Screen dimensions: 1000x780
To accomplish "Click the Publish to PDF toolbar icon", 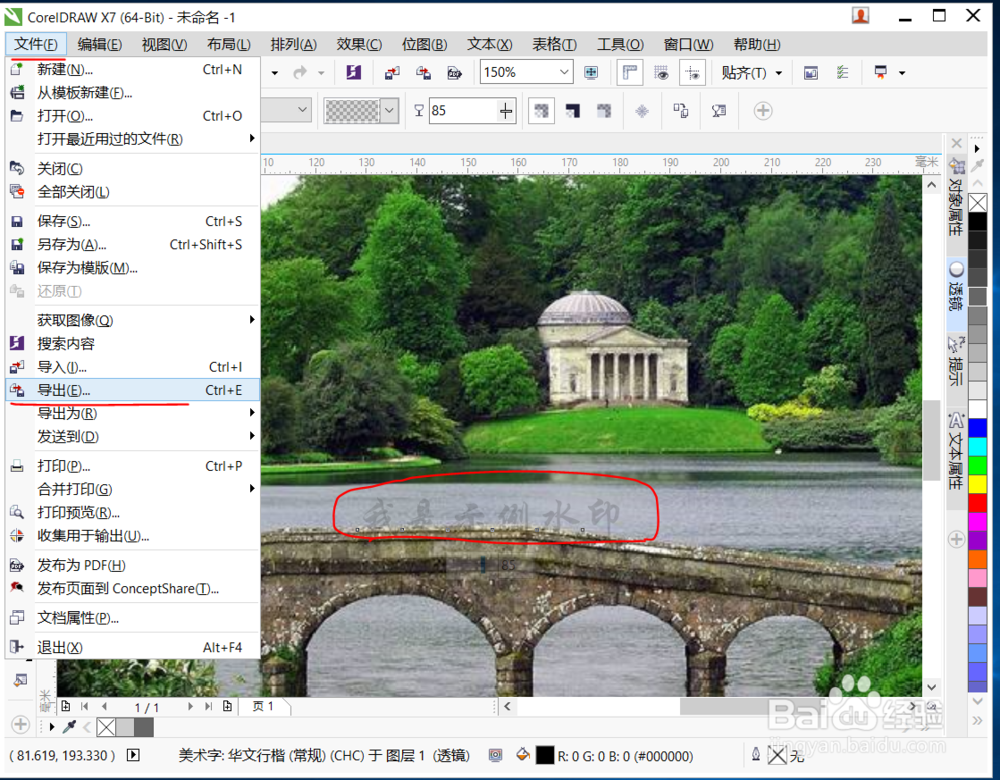I will point(455,73).
